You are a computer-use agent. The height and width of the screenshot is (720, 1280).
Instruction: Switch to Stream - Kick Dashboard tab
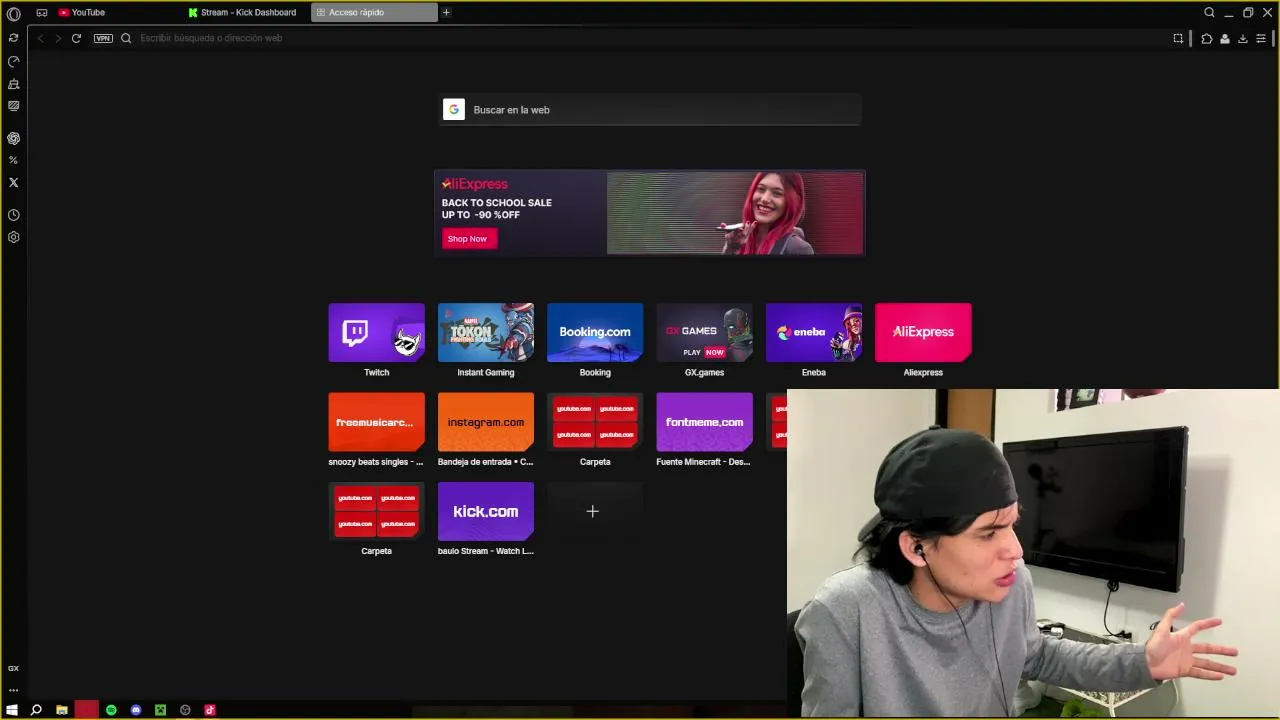[246, 13]
